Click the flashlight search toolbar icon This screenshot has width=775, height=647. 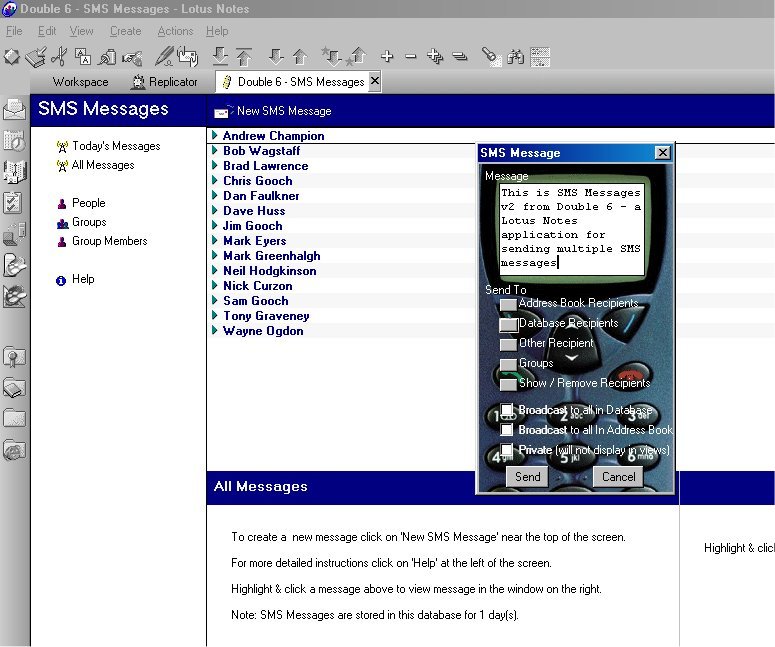491,56
